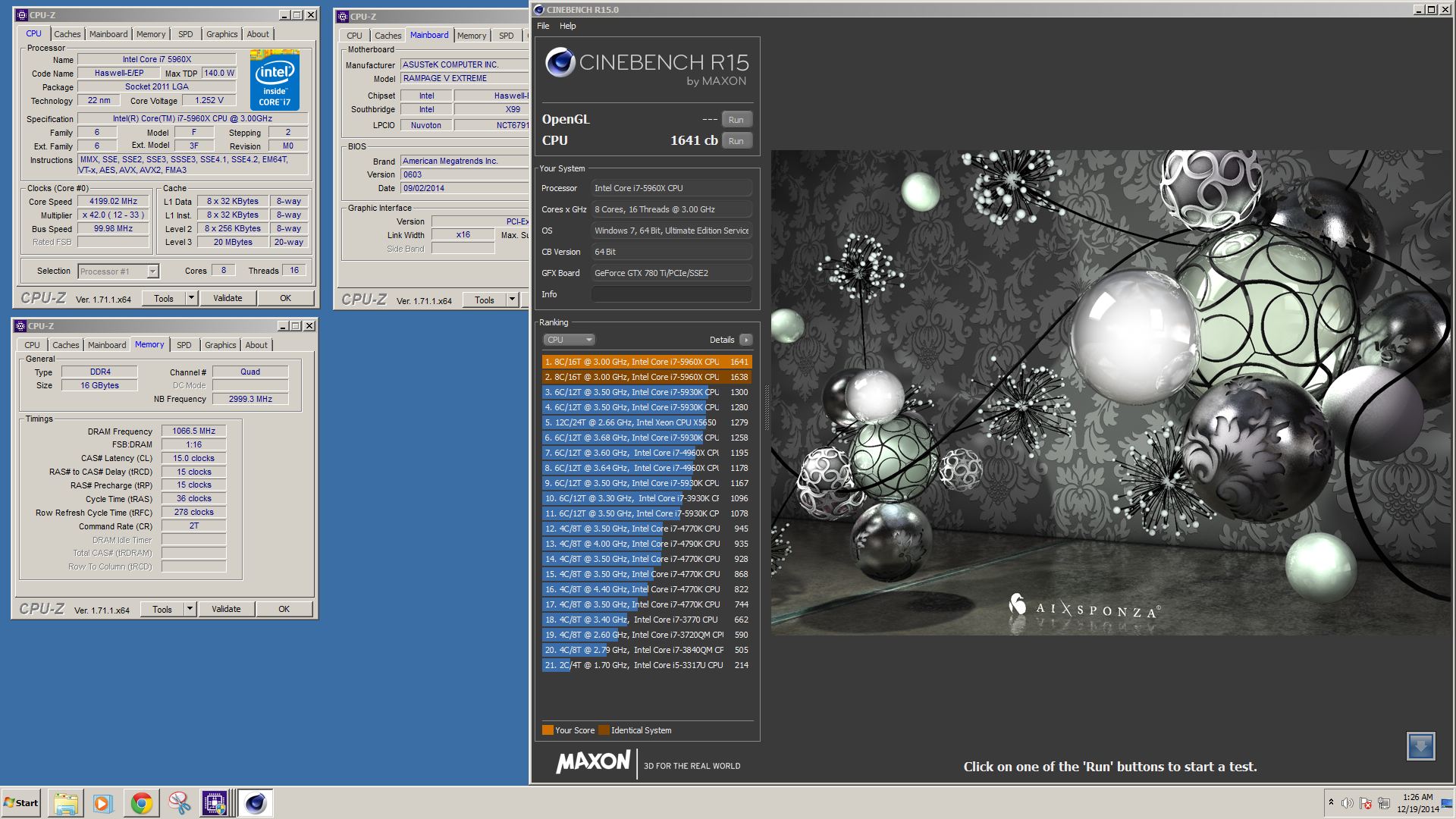Click the MAXON logo at the bottom

click(x=593, y=762)
